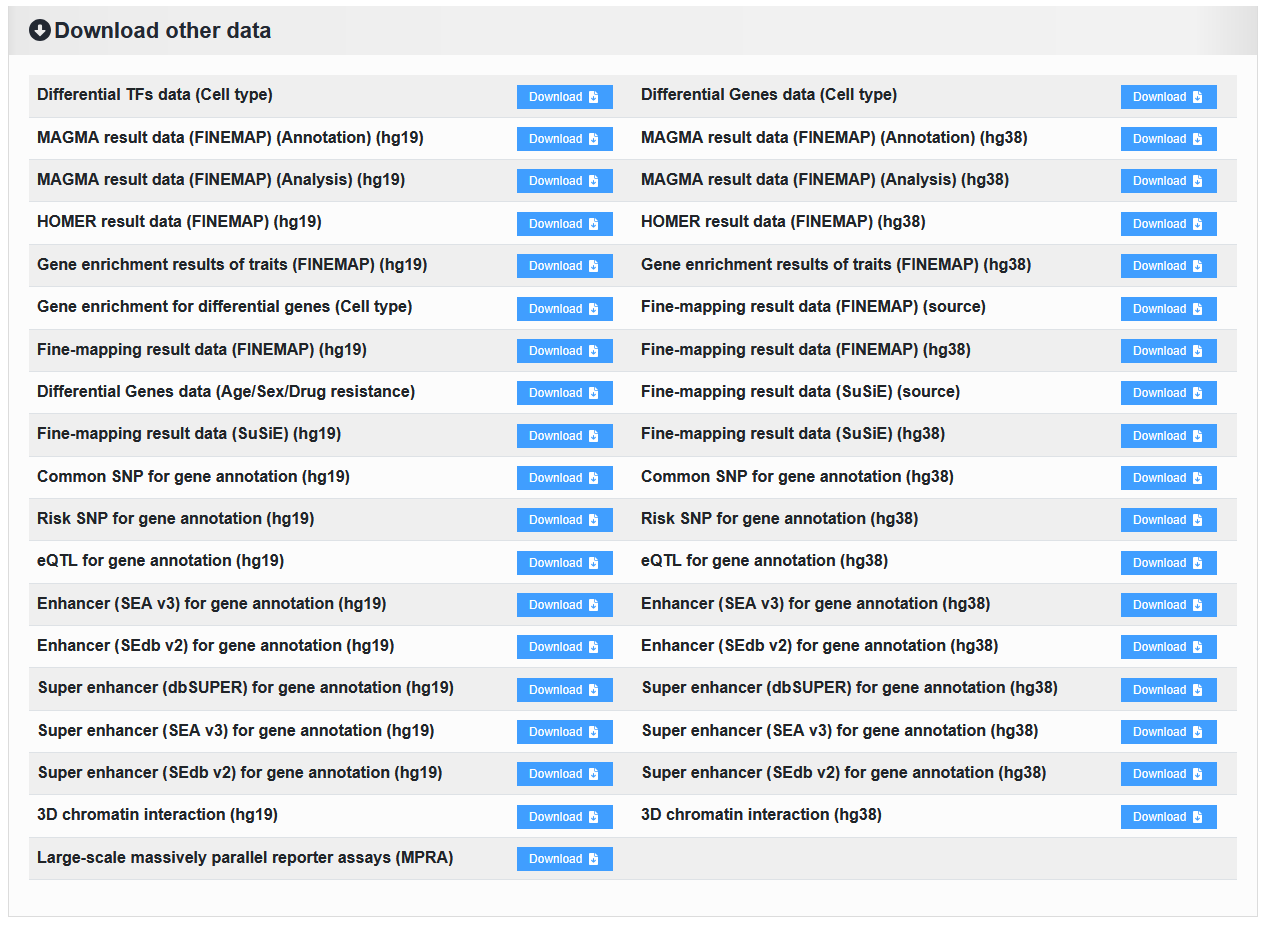Select label 'Differential TFs data (Cell type)'
Screen dimensions: 1263x926
pos(155,95)
